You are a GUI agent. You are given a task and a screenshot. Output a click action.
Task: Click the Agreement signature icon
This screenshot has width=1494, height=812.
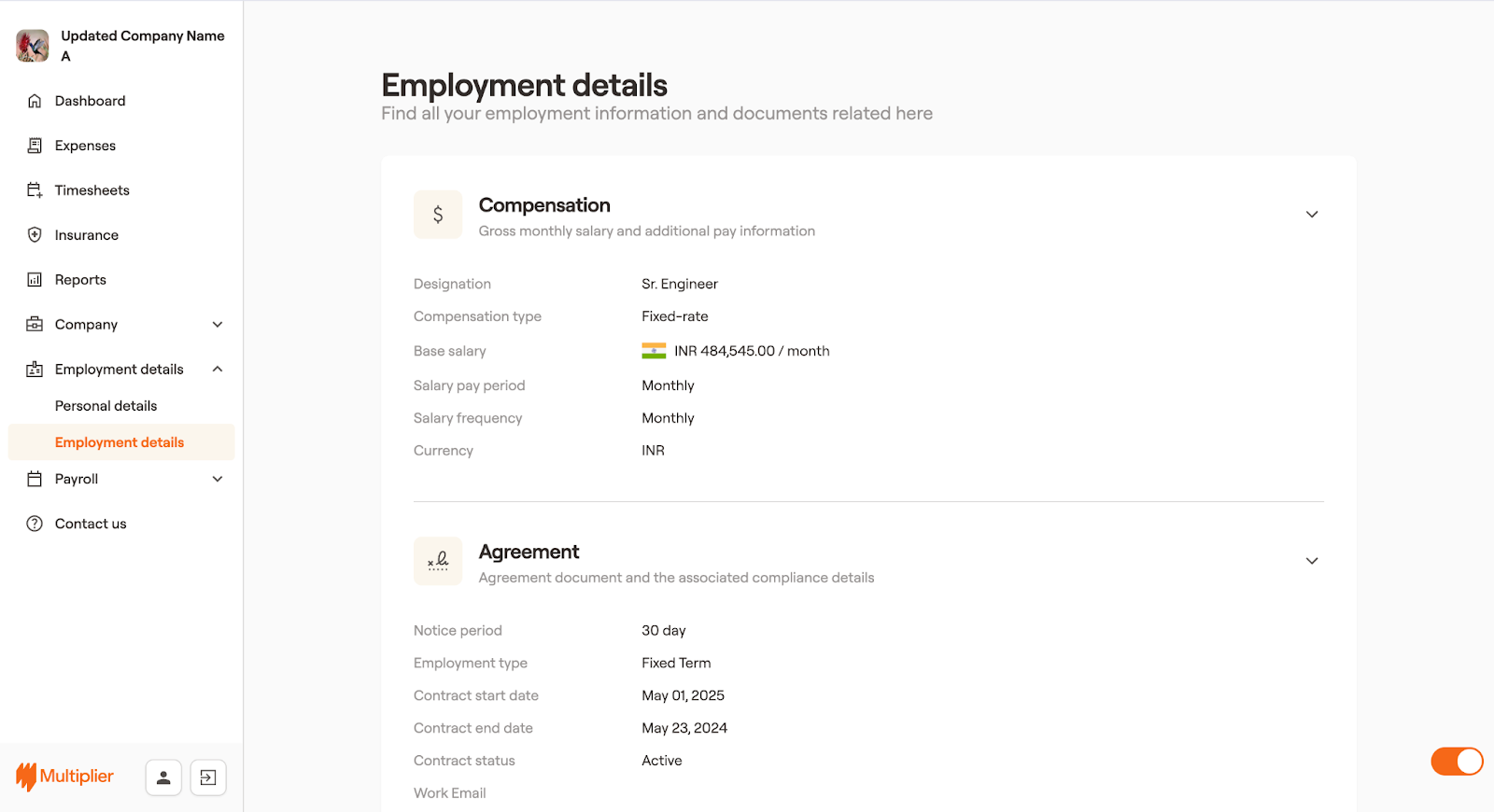(438, 561)
